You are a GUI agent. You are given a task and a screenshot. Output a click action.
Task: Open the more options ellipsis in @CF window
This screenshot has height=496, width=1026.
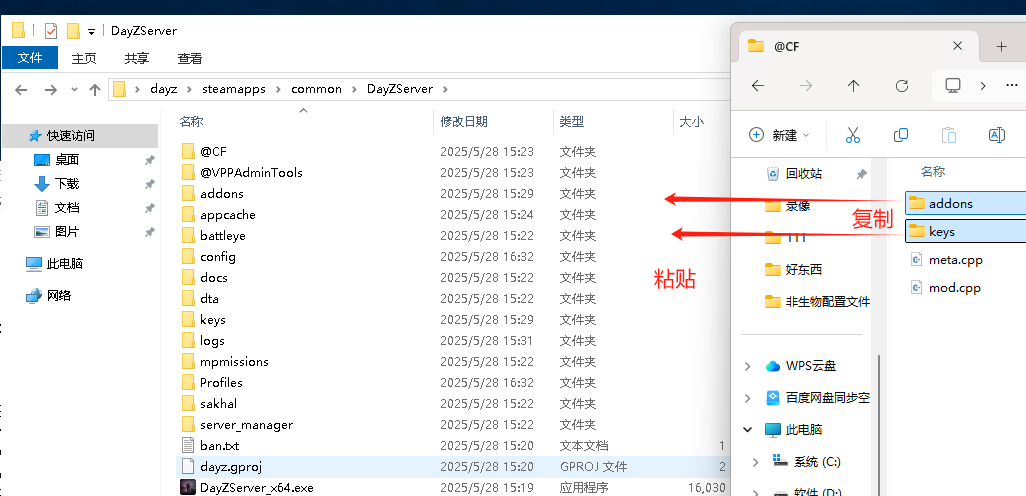pyautogui.click(x=1012, y=86)
